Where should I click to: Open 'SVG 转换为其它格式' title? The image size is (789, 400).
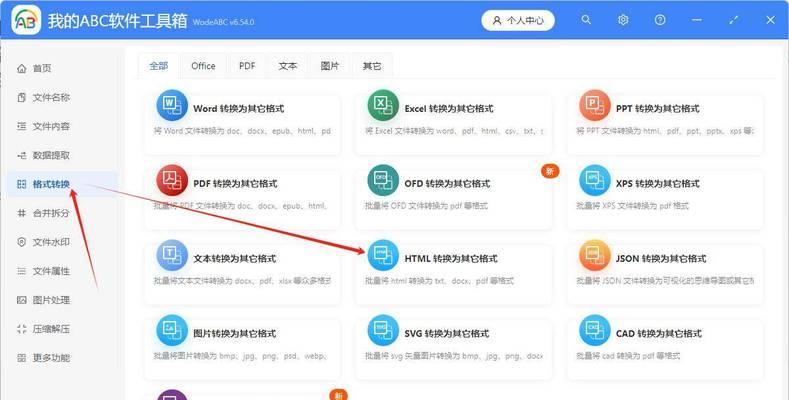tap(447, 334)
